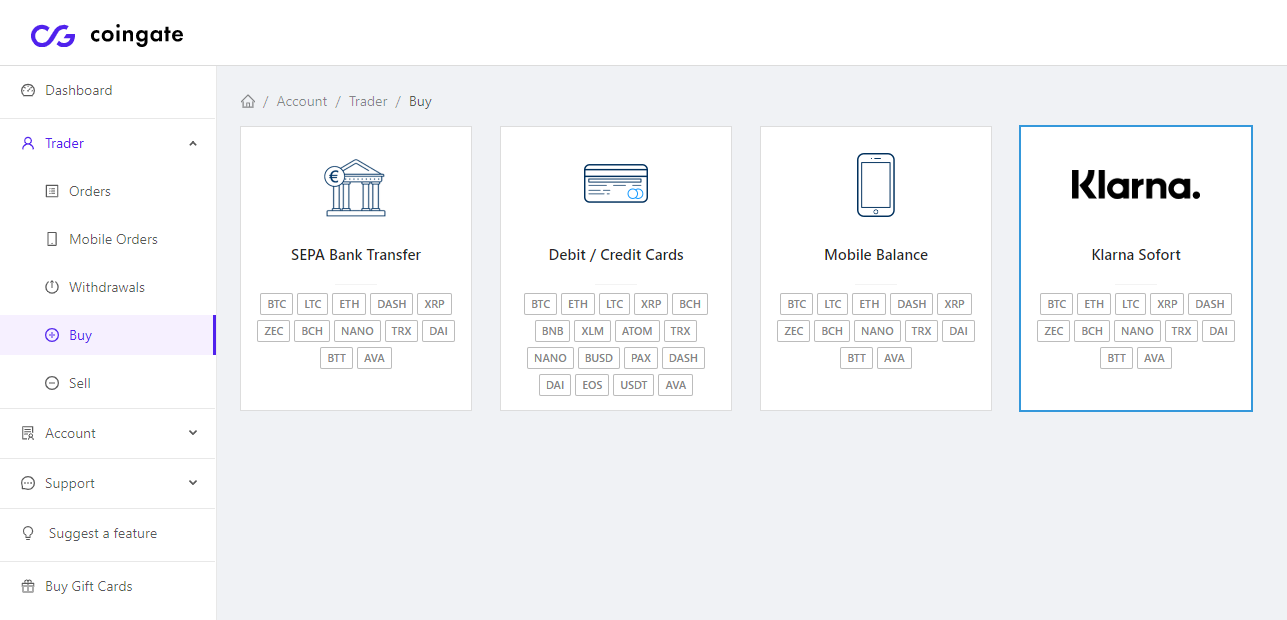Viewport: 1287px width, 620px height.
Task: Click the Dashboard gauge icon
Action: [28, 90]
